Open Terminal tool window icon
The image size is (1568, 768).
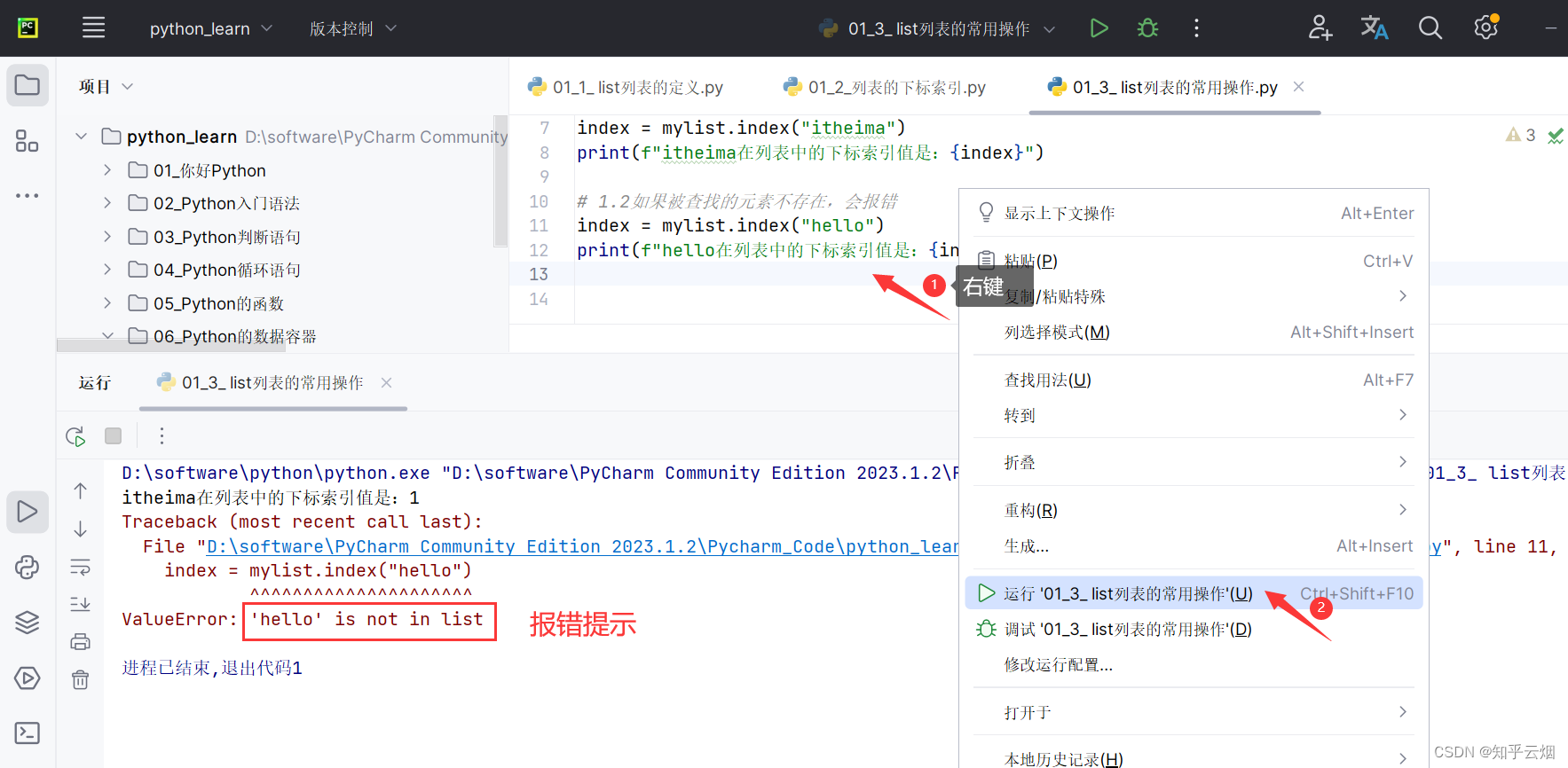[x=28, y=733]
